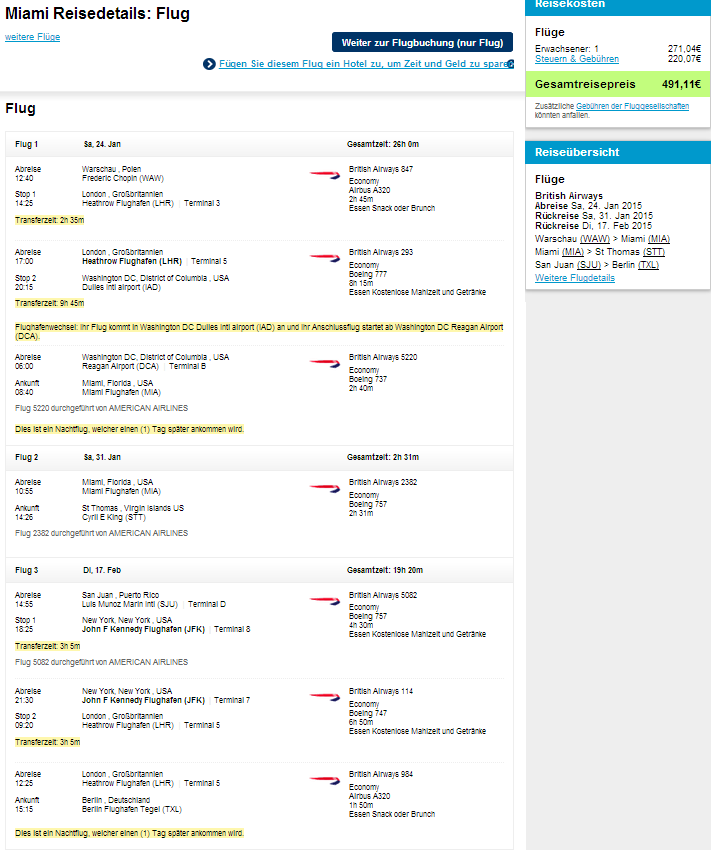711x850 pixels.
Task: Click the 'Flughafenwechsel' airport change warning
Action: [x=259, y=331]
